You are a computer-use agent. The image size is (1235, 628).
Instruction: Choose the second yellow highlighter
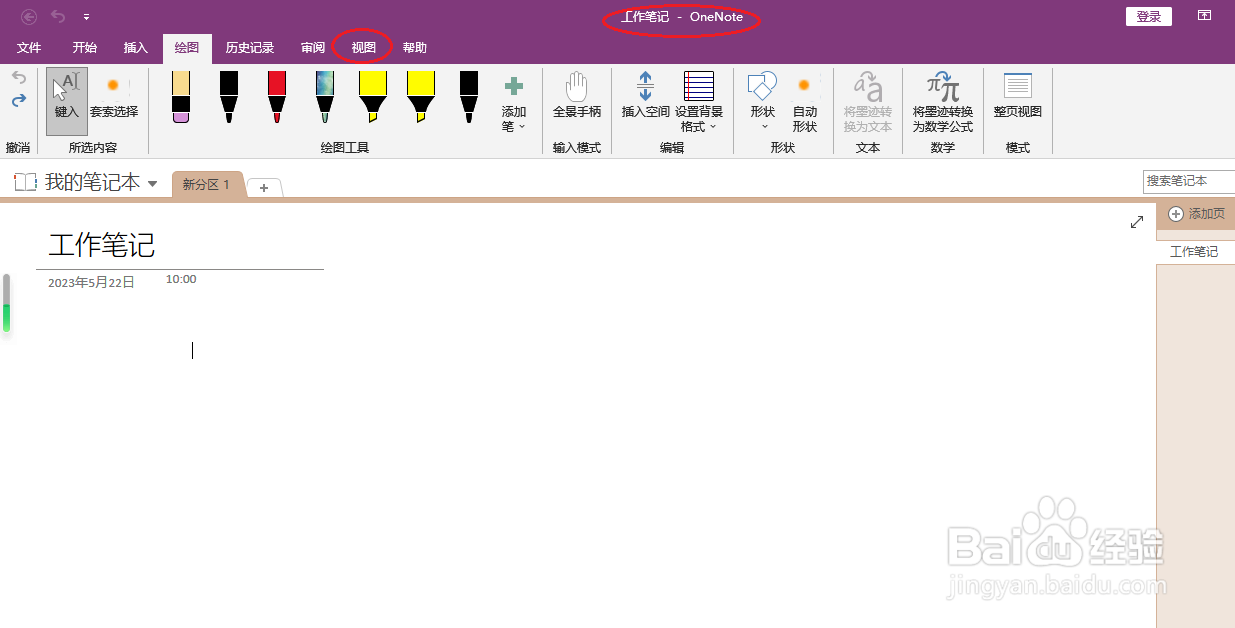click(x=421, y=97)
